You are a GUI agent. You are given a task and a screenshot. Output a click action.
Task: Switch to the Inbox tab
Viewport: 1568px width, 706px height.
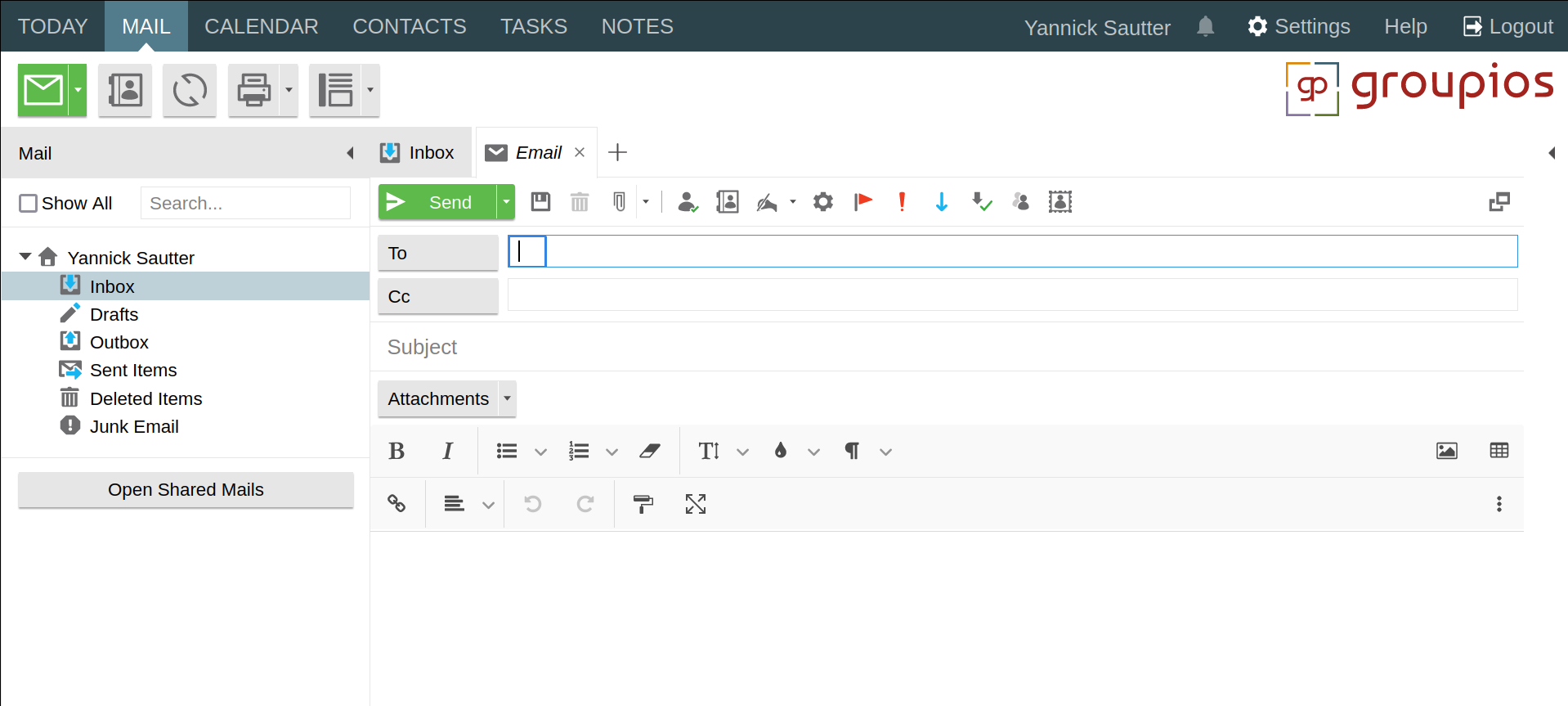419,153
